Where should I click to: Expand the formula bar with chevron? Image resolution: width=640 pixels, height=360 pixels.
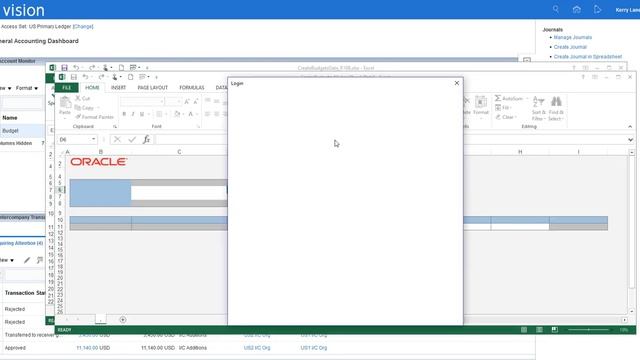(x=630, y=140)
